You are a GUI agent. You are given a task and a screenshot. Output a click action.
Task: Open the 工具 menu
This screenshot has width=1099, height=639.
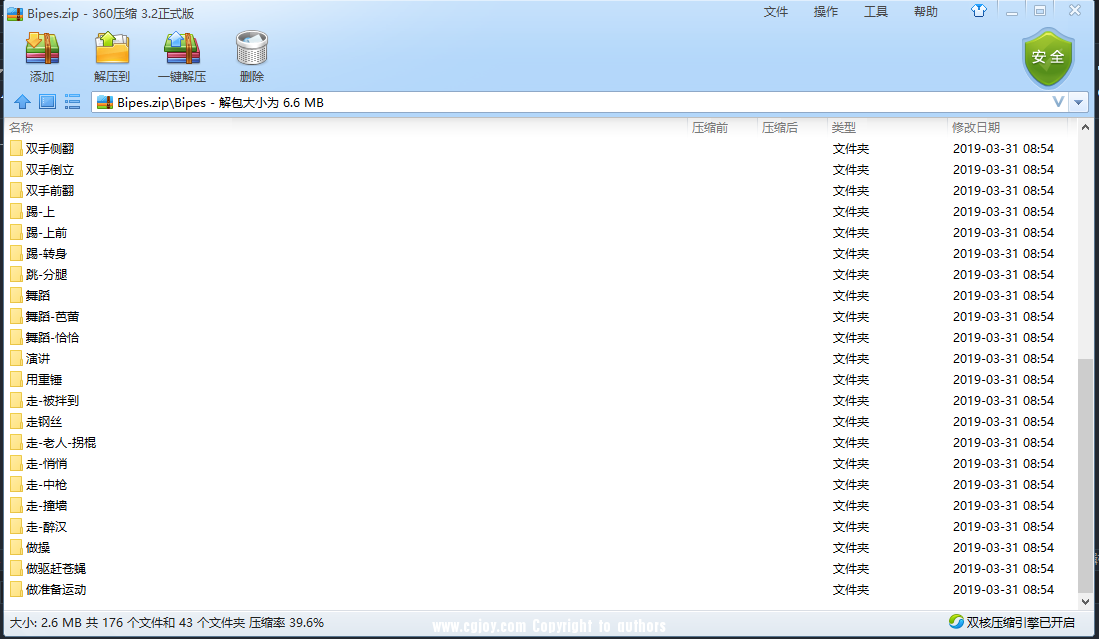(x=875, y=12)
